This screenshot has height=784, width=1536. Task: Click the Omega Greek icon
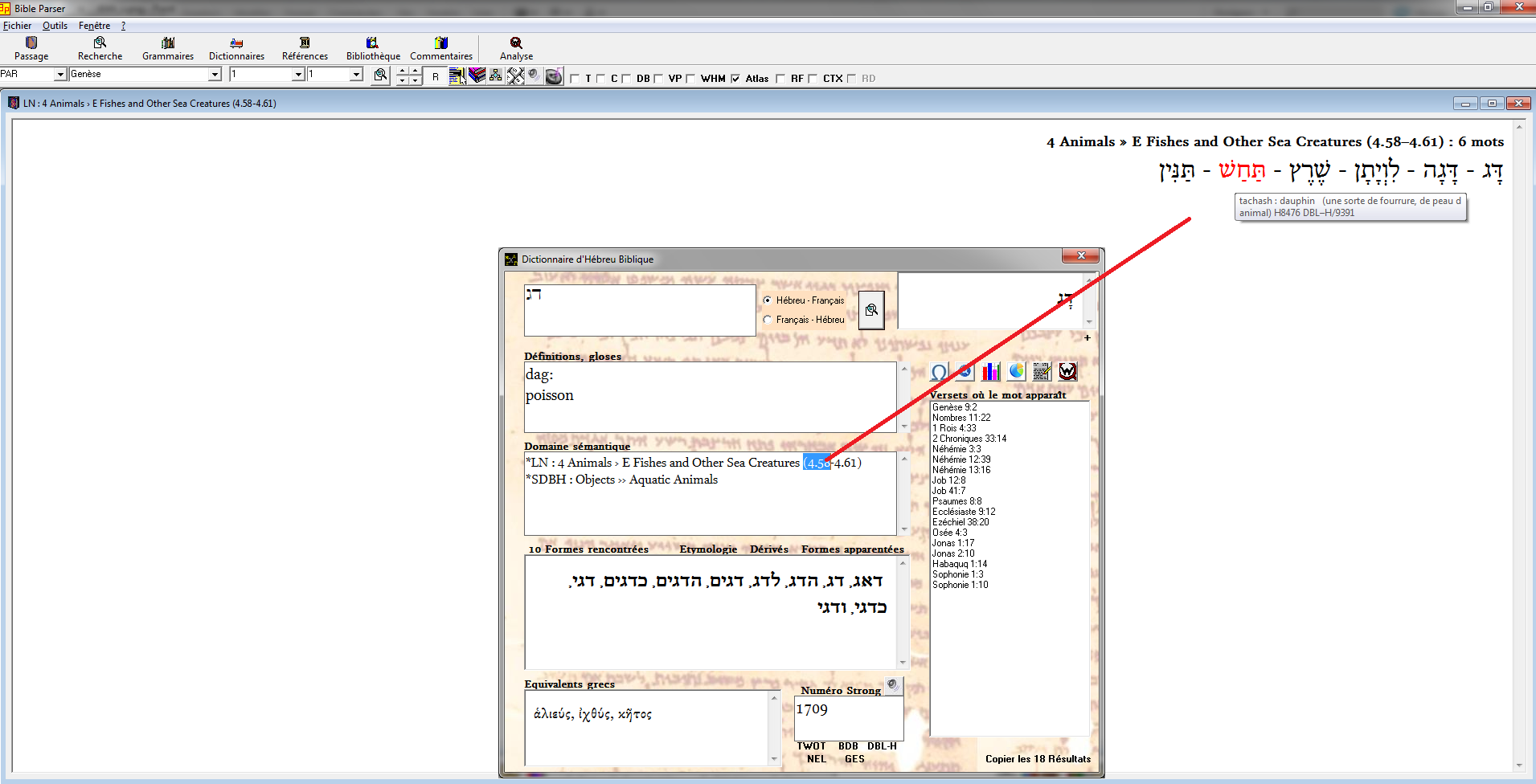(x=938, y=372)
